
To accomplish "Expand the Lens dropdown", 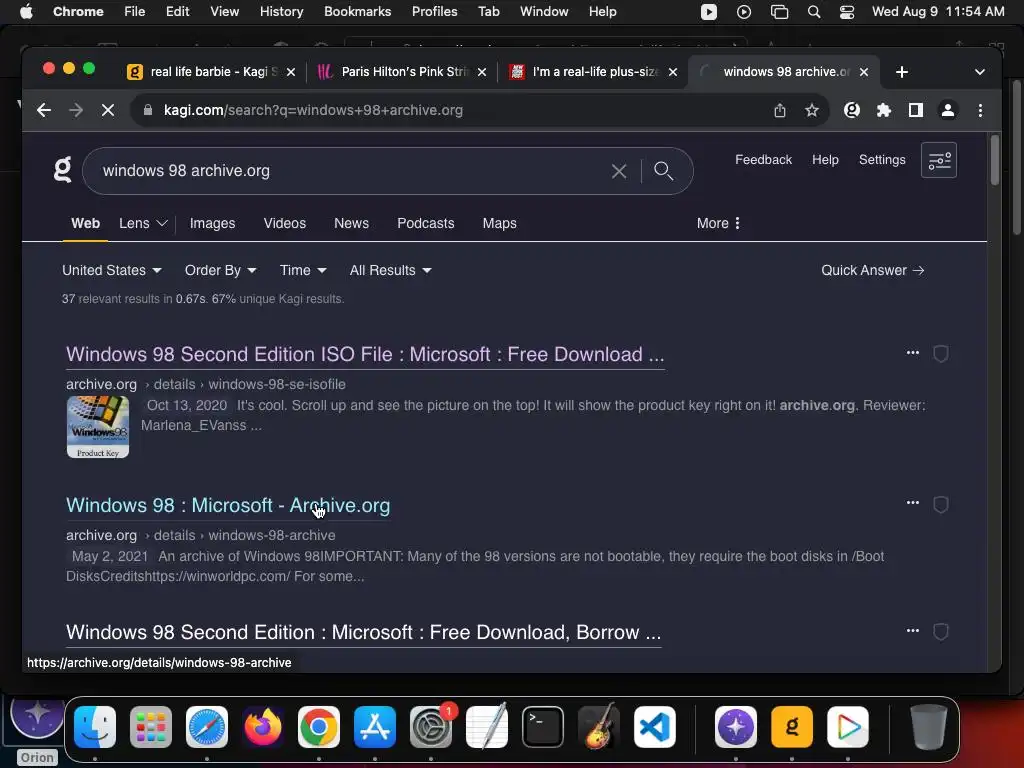I will point(143,223).
